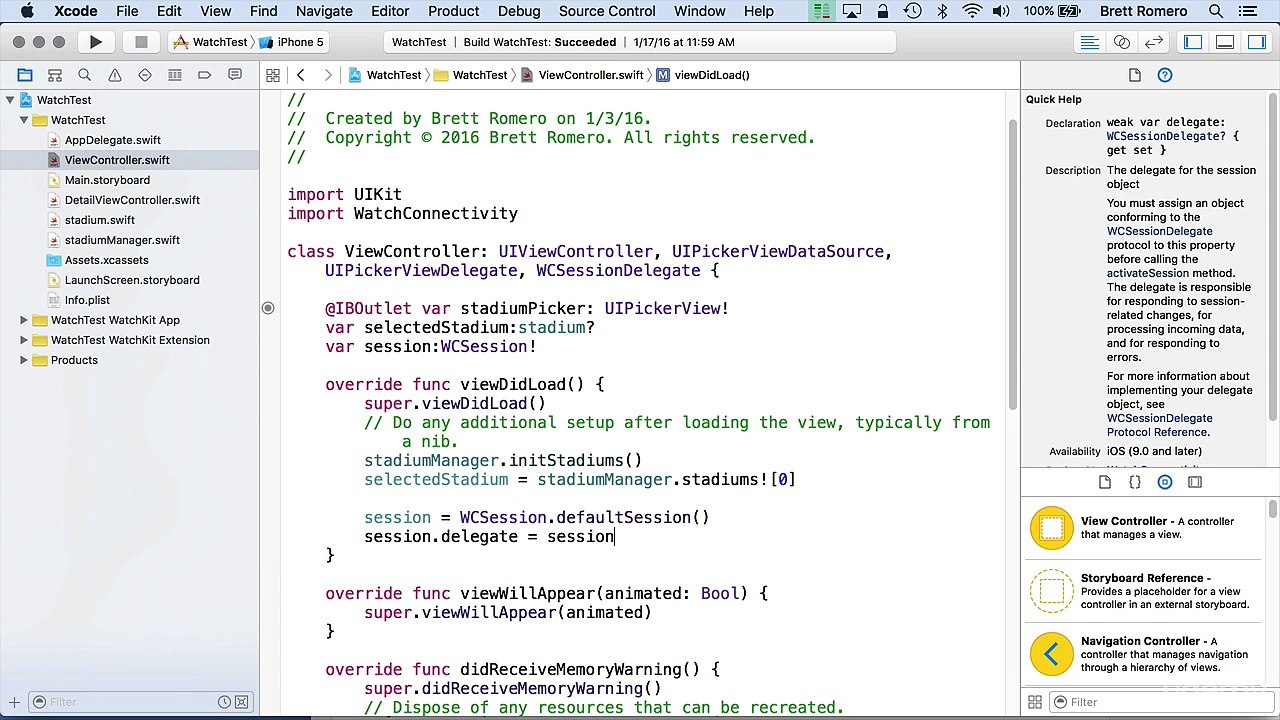Show the Issue navigator
1280x720 pixels.
pos(115,75)
